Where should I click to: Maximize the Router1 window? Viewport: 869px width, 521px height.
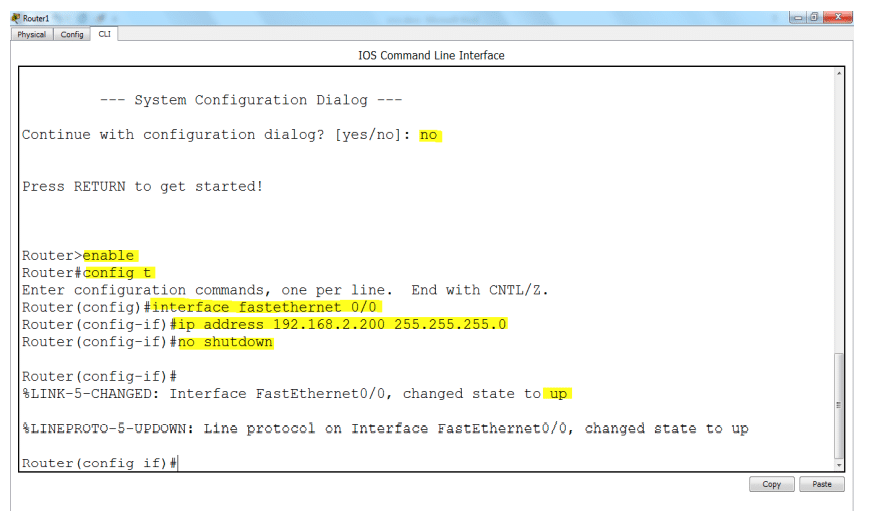coord(814,17)
